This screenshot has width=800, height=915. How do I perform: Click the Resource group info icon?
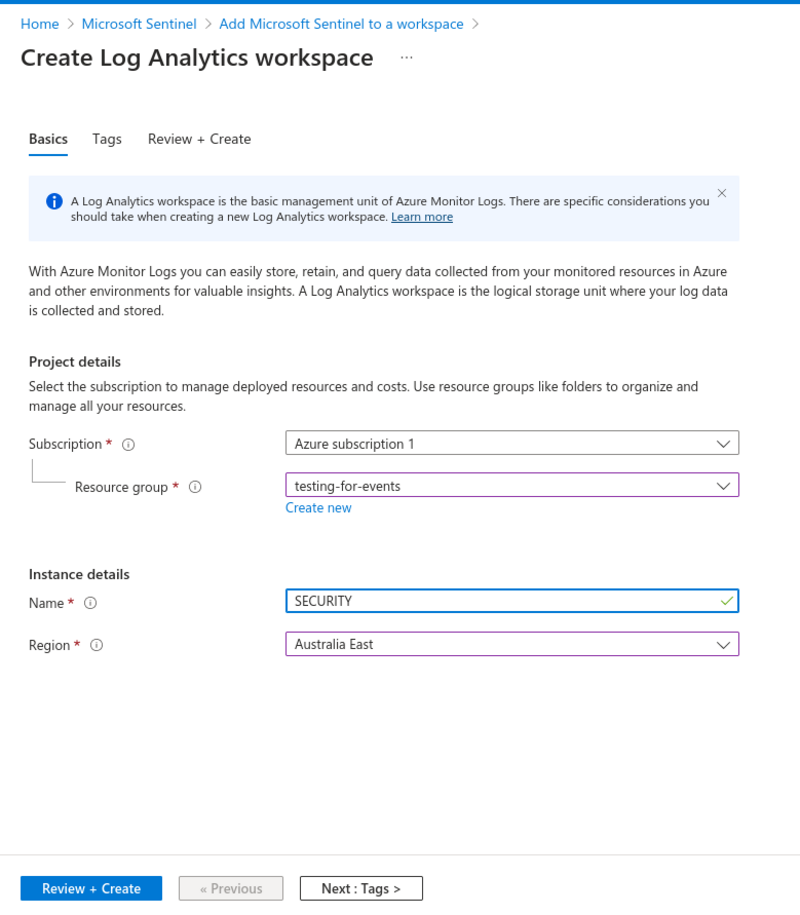click(x=195, y=487)
